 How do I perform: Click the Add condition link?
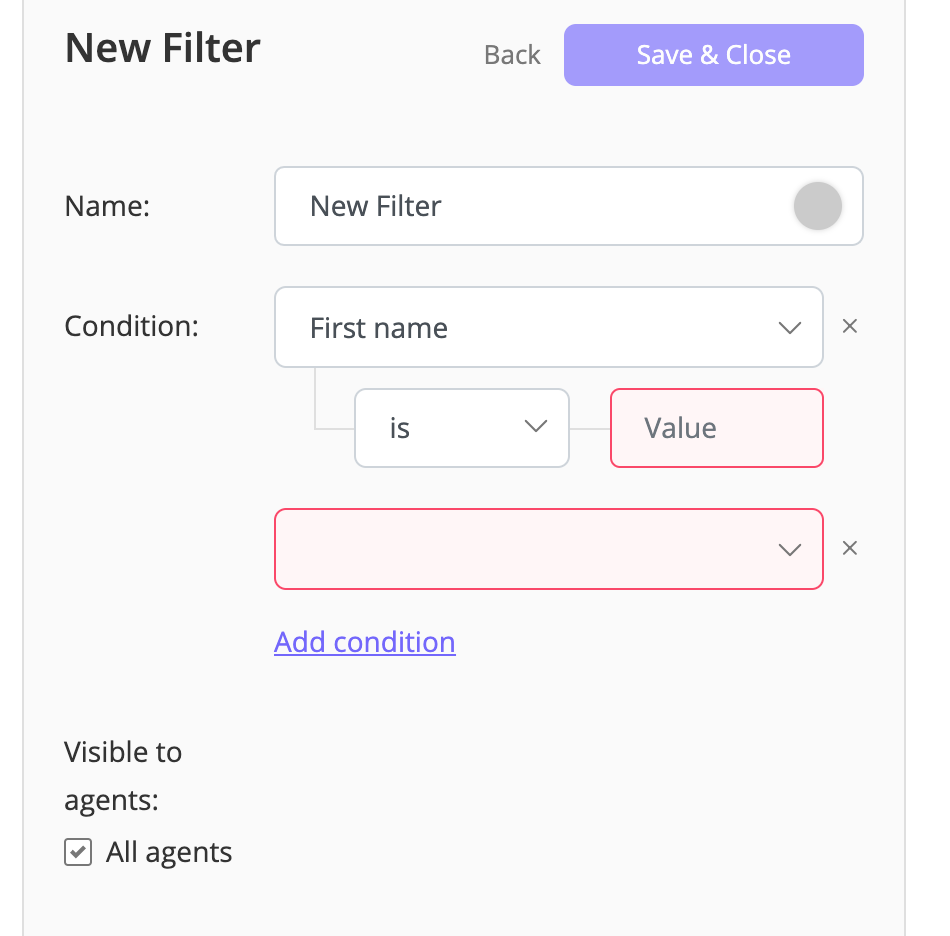(x=365, y=642)
